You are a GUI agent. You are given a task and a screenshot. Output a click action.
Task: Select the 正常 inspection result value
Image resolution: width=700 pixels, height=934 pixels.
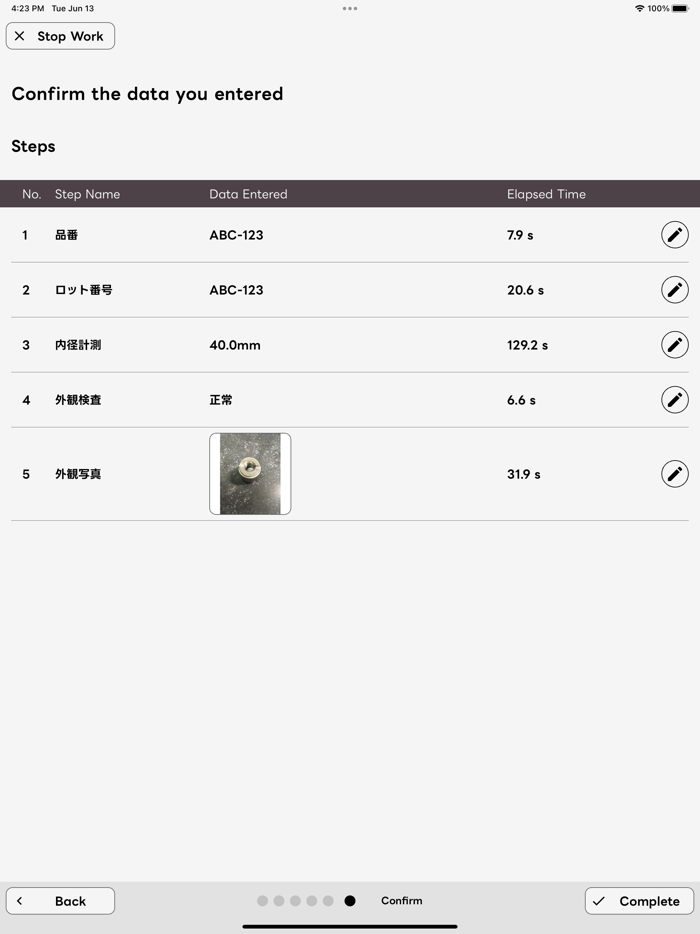221,400
